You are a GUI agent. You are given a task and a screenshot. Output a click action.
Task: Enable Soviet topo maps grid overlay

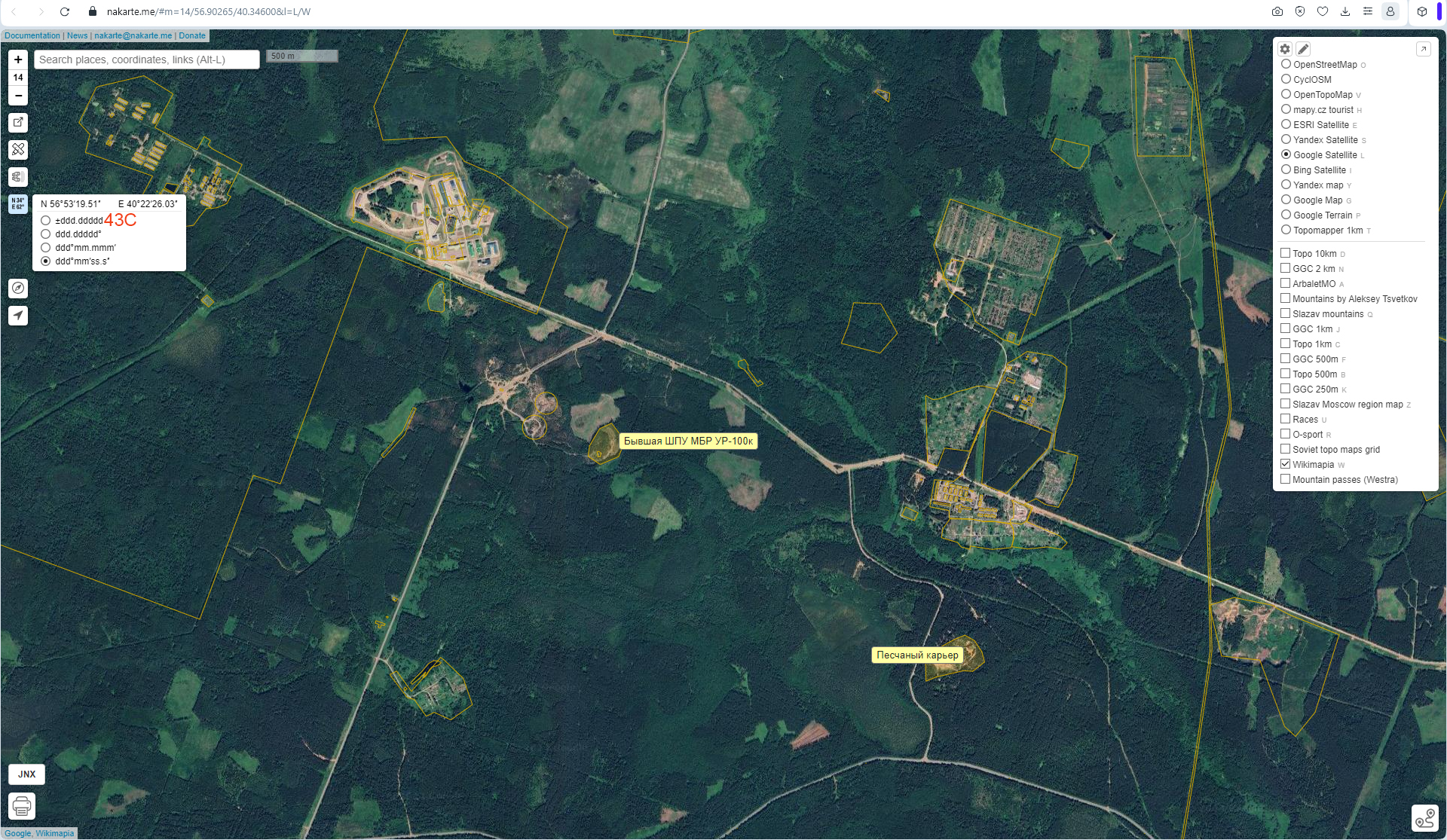point(1286,449)
